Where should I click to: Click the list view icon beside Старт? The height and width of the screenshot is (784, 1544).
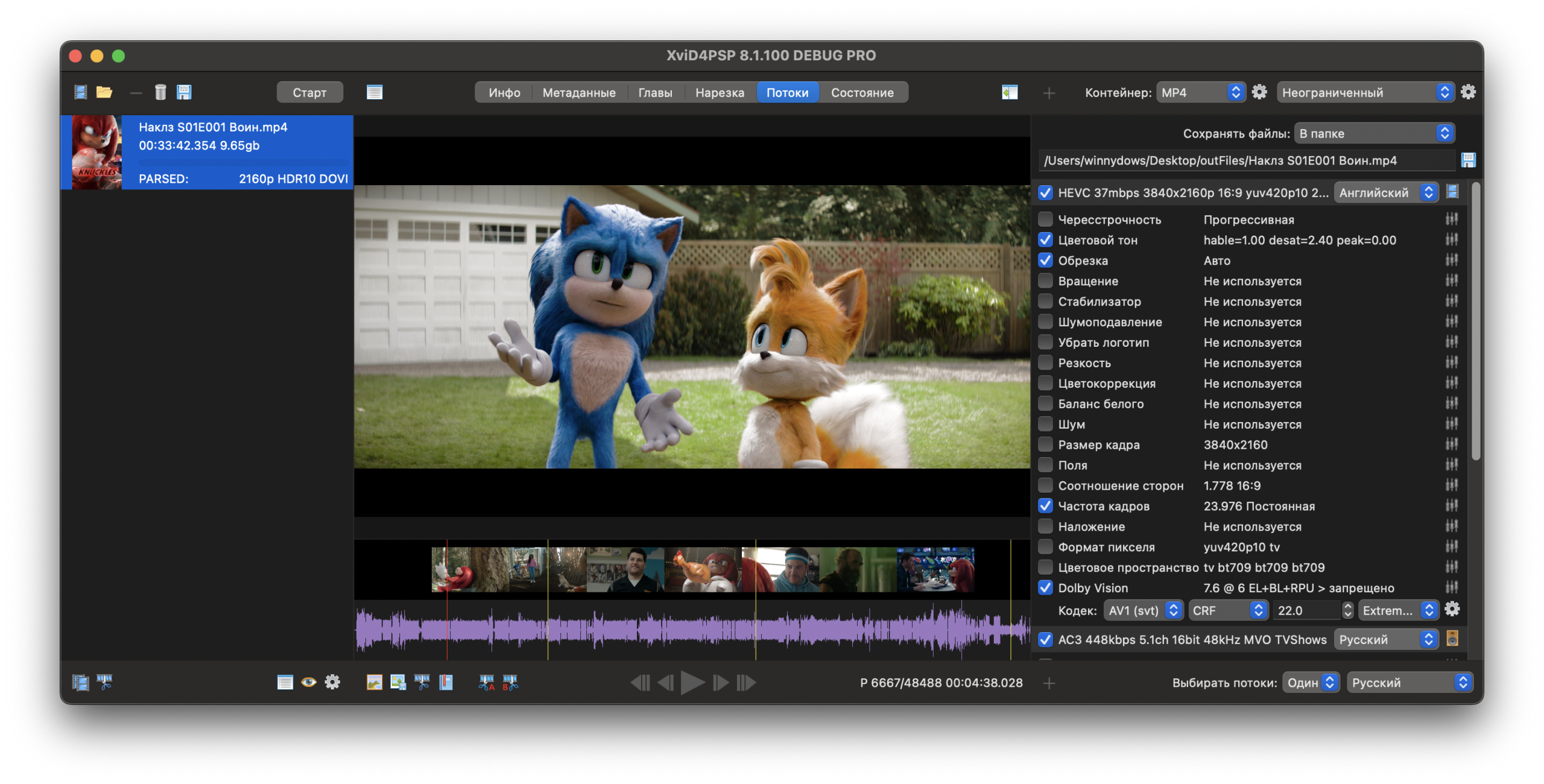[375, 92]
